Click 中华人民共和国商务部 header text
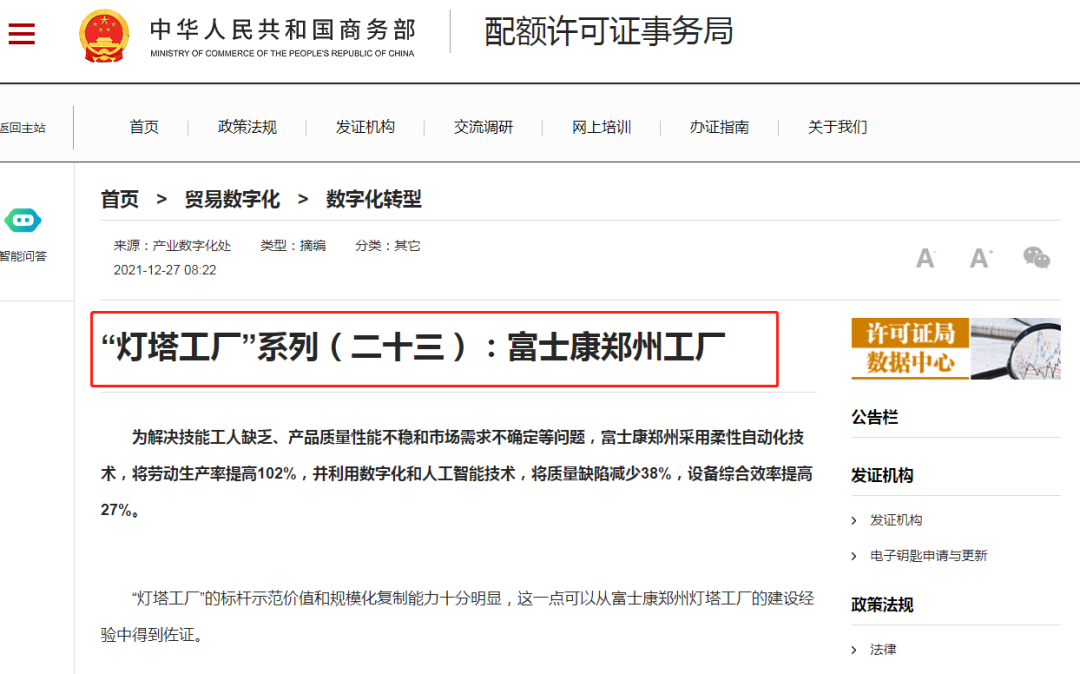The image size is (1080, 674). tap(283, 30)
